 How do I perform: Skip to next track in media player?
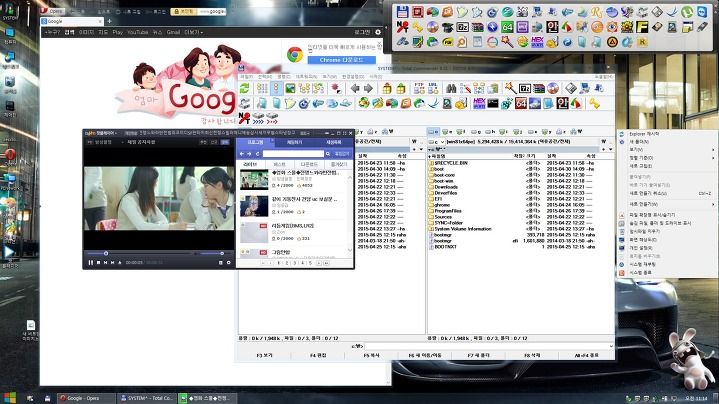113,262
